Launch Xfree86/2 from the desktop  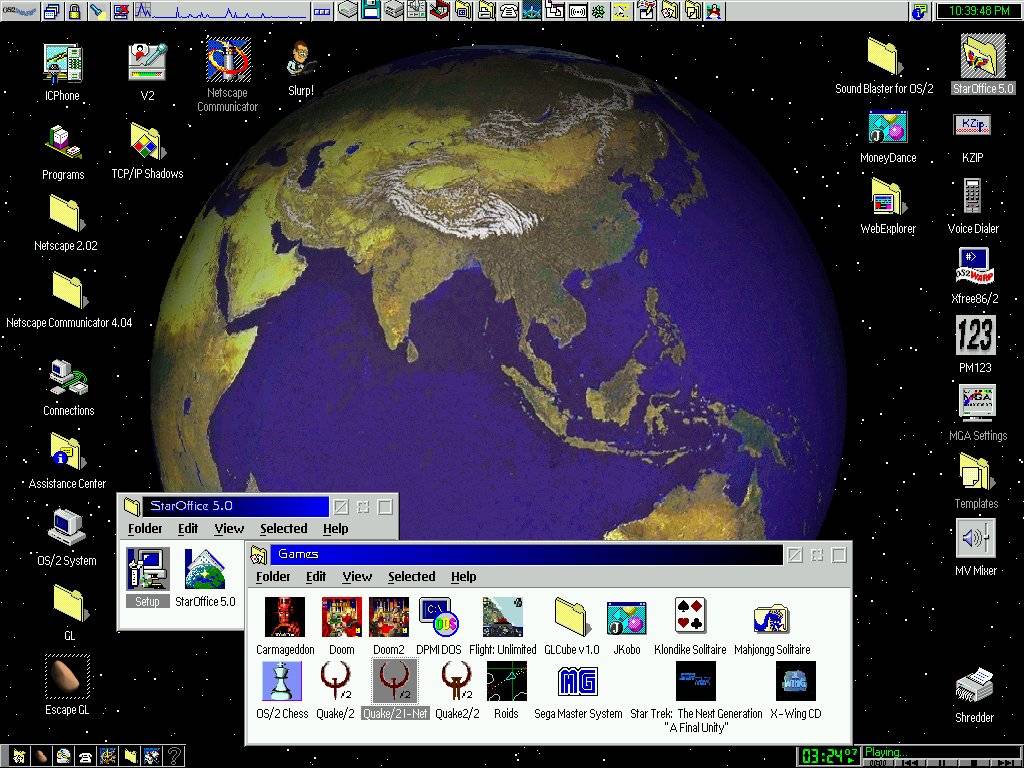(974, 276)
